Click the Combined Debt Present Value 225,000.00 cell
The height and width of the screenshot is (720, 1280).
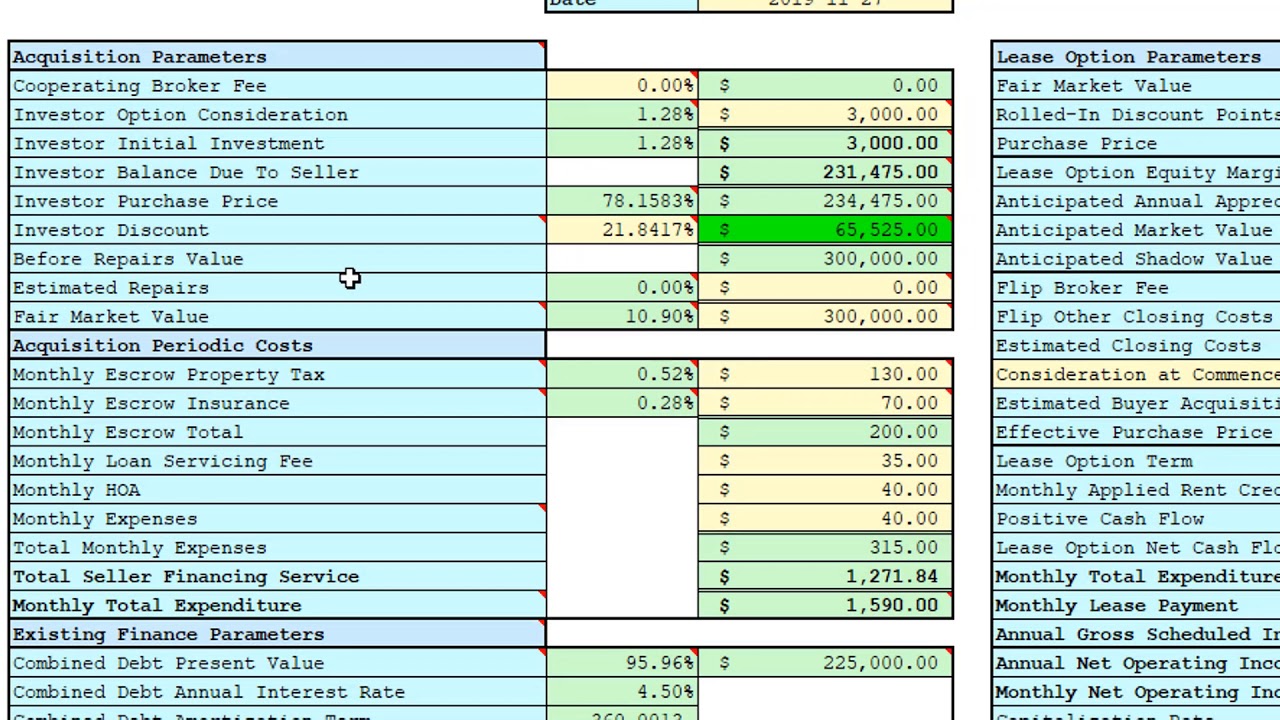826,663
